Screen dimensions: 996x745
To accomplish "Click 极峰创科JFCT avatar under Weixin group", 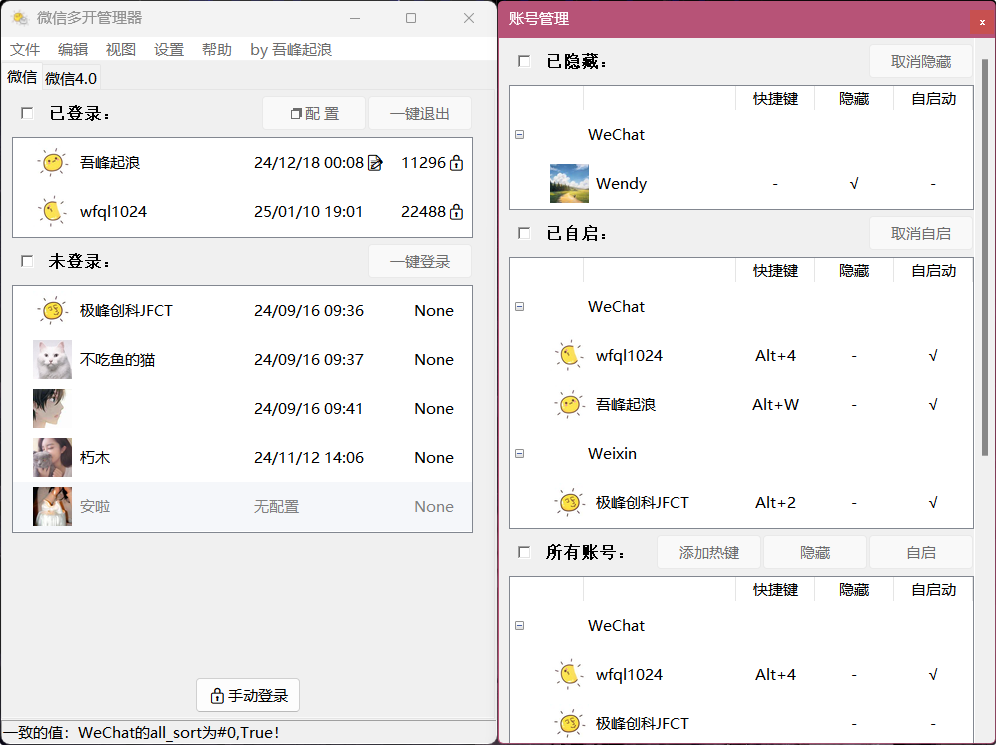I will coord(569,502).
